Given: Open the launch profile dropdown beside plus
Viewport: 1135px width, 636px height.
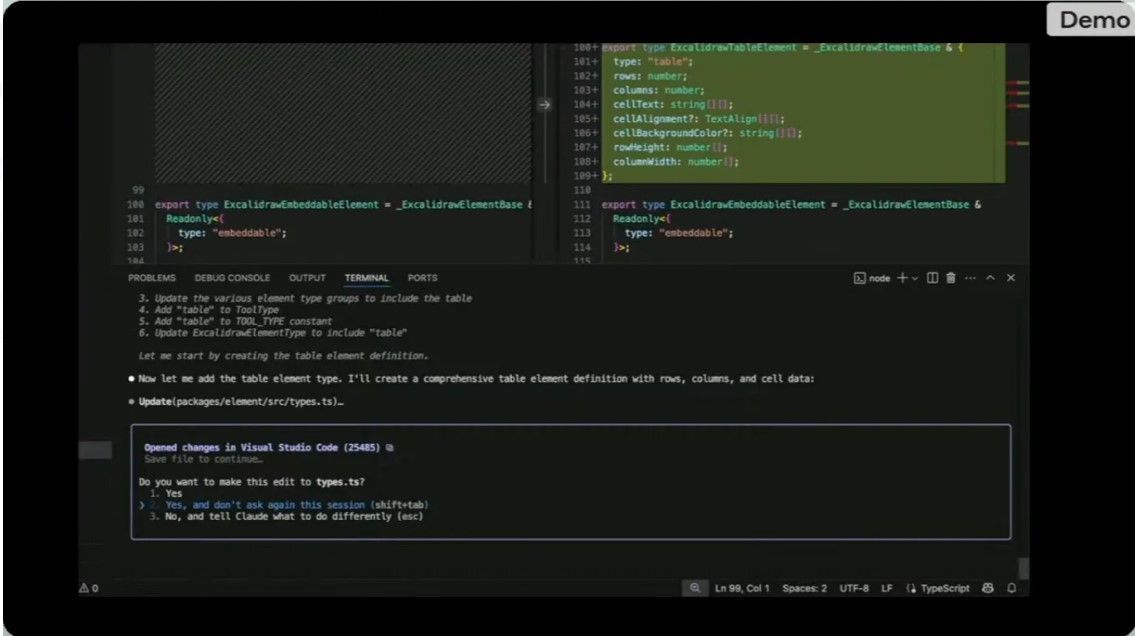Looking at the screenshot, I should tap(915, 279).
